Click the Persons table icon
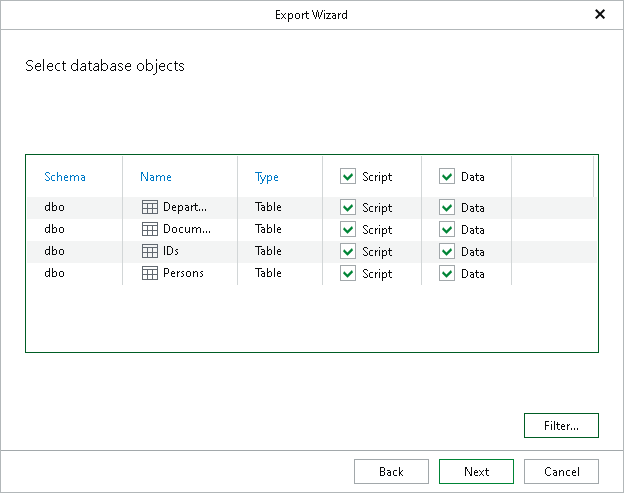This screenshot has height=493, width=624. (x=150, y=274)
